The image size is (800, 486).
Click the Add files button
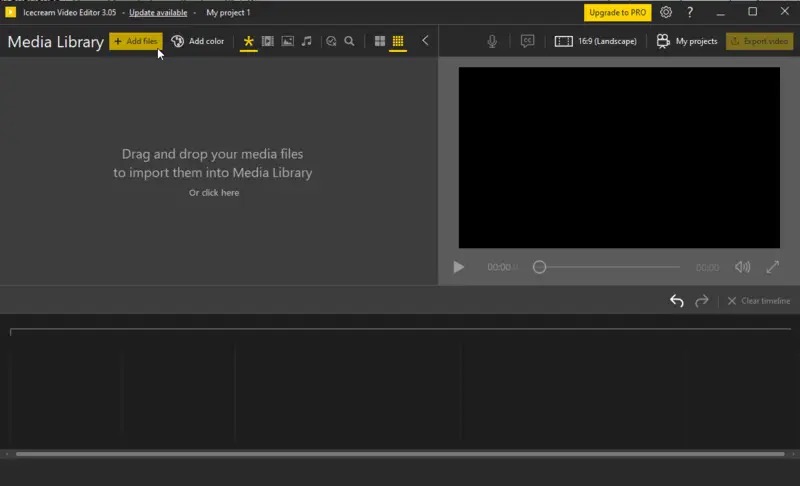(136, 41)
